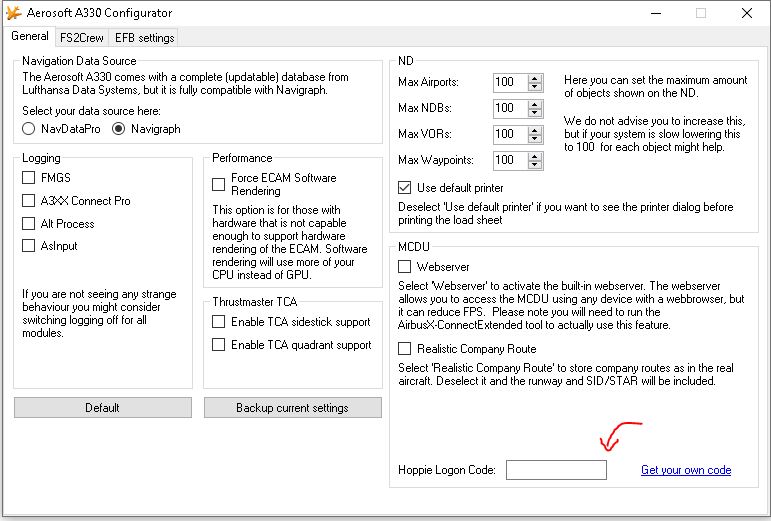
Task: Click the Max NDBs value field
Action: tap(510, 108)
